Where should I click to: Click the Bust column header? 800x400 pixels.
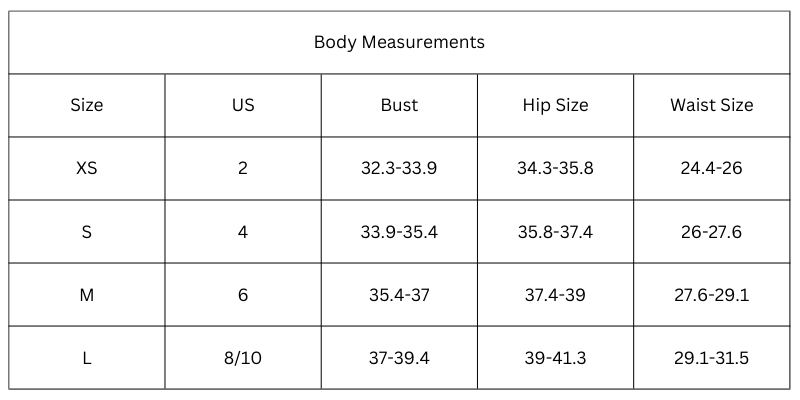(399, 105)
